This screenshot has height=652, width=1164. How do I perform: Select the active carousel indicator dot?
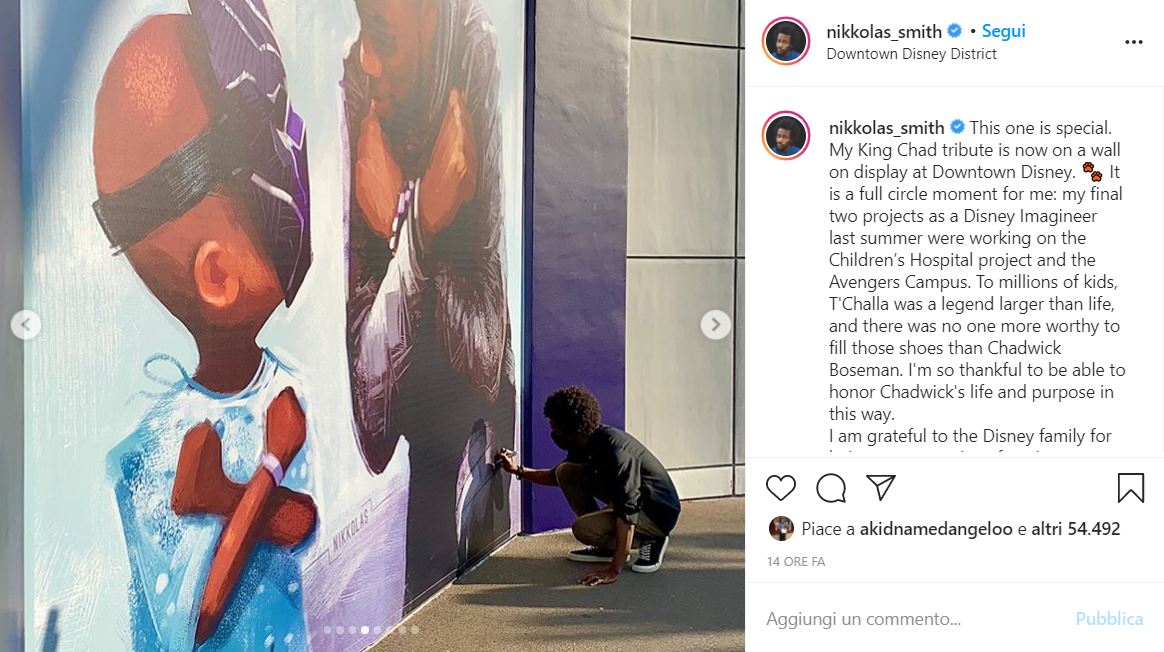[x=364, y=630]
